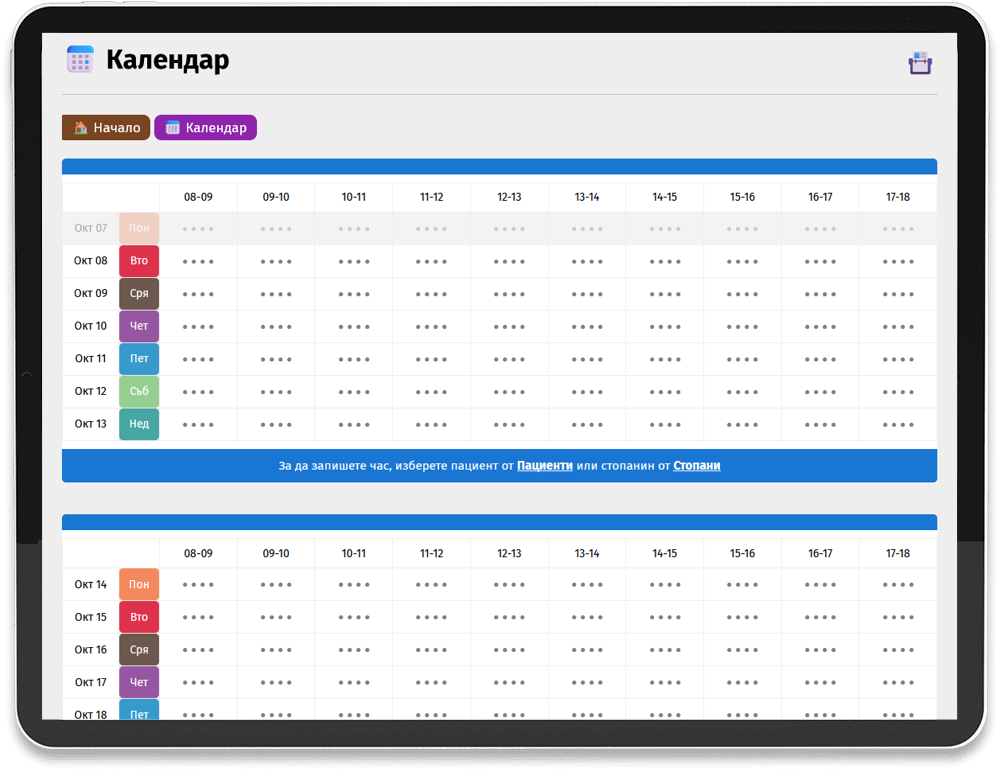Select the red Вто day badge for Окт 08
This screenshot has width=1000, height=770.
point(139,261)
